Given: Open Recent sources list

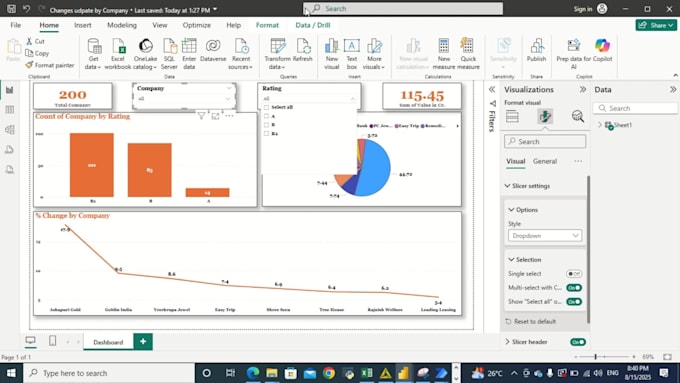Looking at the screenshot, I should coord(241,54).
